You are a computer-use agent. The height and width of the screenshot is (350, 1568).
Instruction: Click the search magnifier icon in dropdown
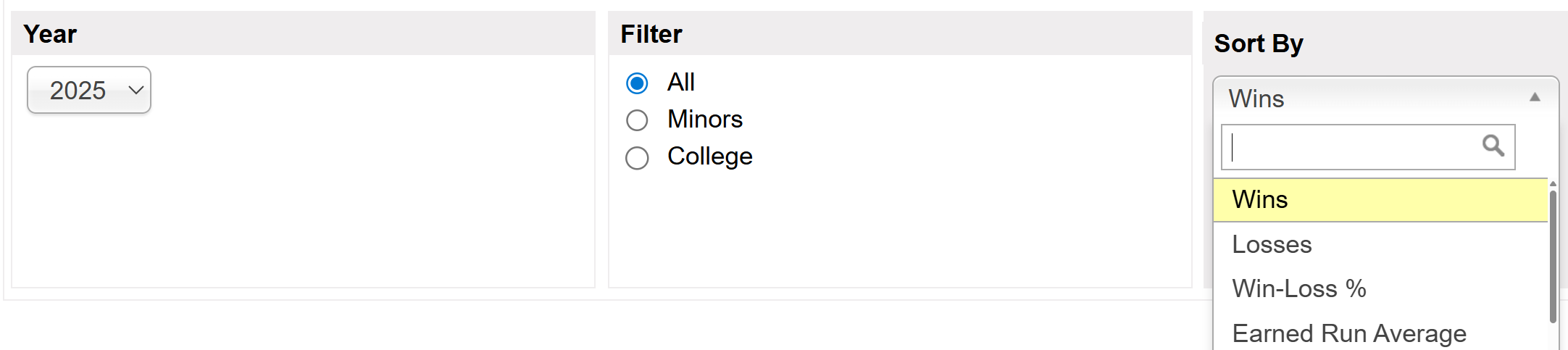(x=1493, y=146)
